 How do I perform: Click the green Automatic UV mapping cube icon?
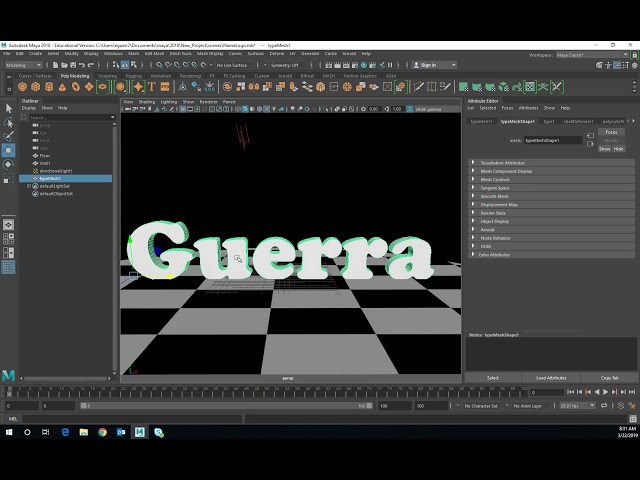[504, 87]
